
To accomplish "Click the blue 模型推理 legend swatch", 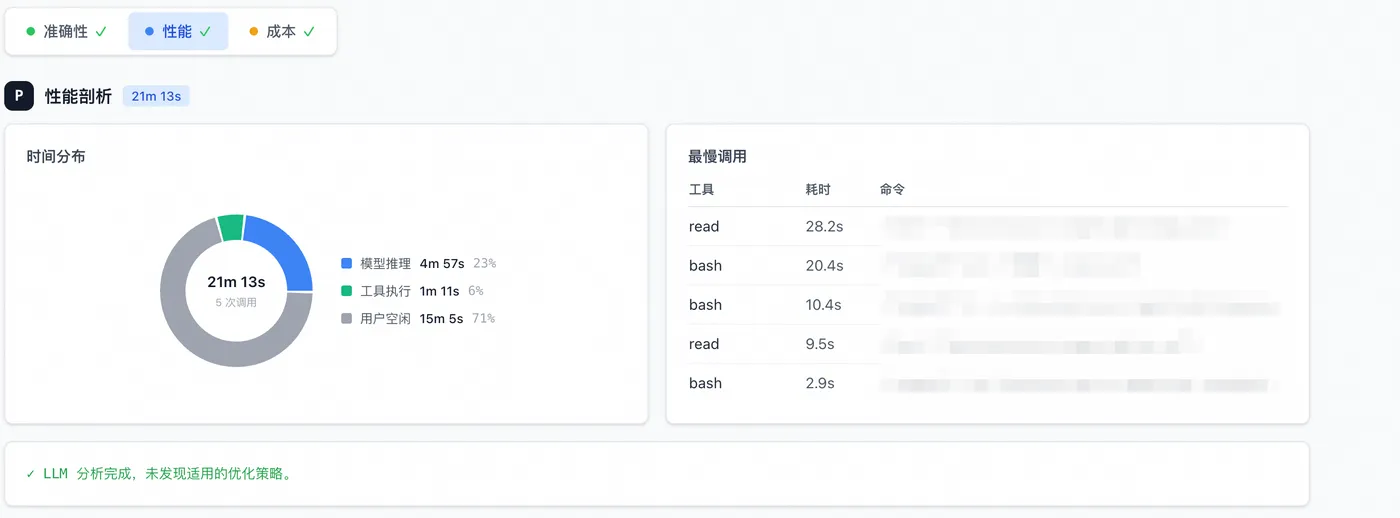I will point(346,264).
